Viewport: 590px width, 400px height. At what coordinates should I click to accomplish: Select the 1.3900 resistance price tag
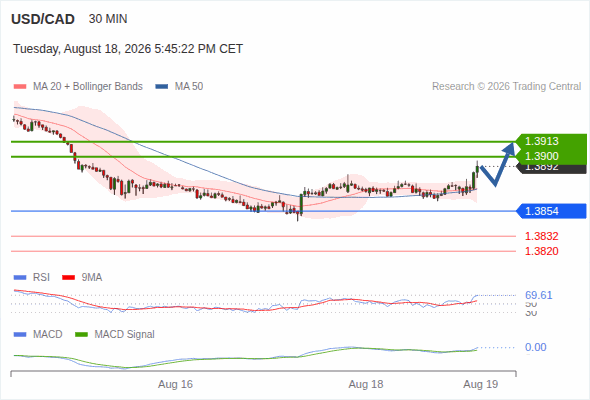[x=551, y=156]
